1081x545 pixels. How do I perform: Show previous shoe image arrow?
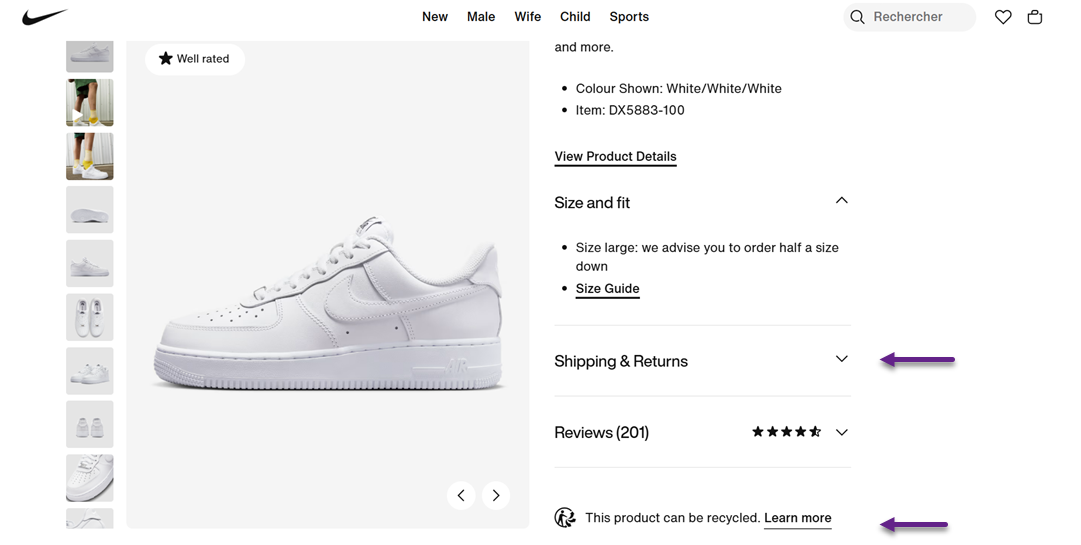(x=461, y=495)
